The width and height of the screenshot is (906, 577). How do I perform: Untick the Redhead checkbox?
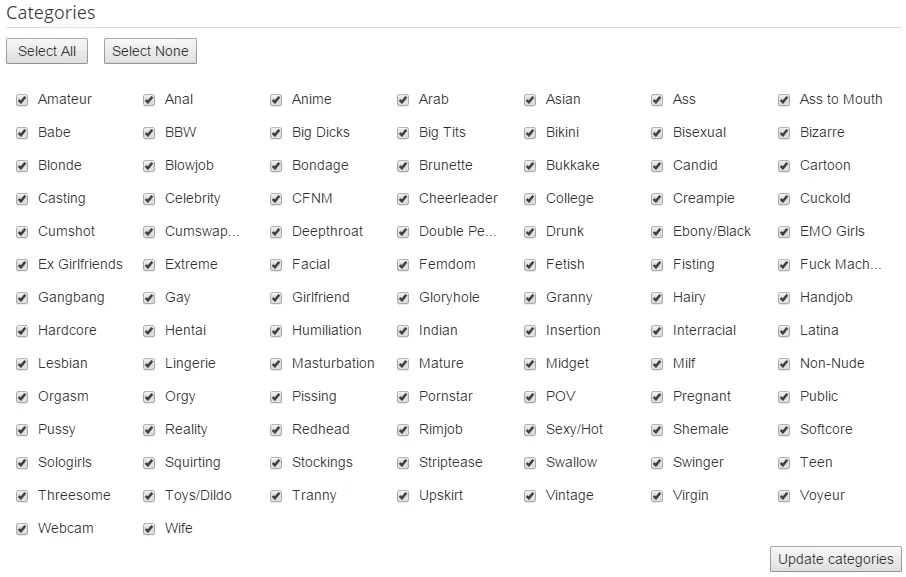[276, 430]
